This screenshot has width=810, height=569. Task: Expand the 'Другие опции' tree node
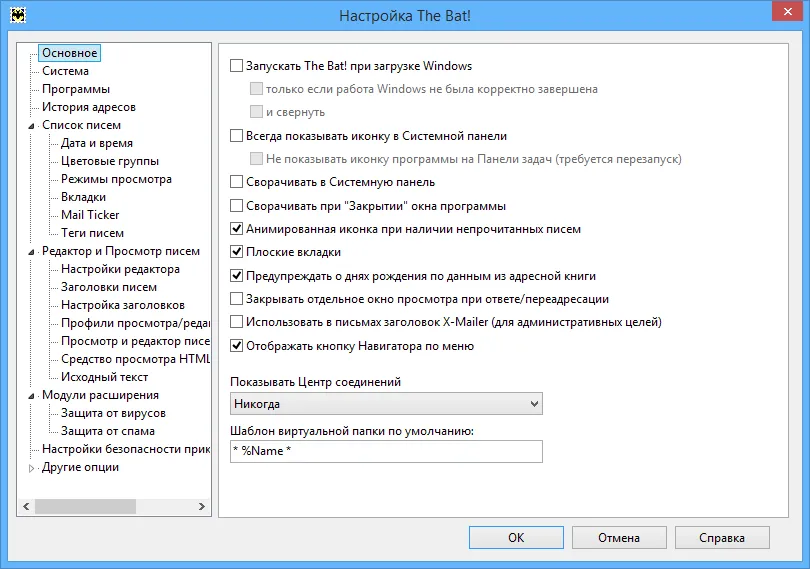[32, 468]
